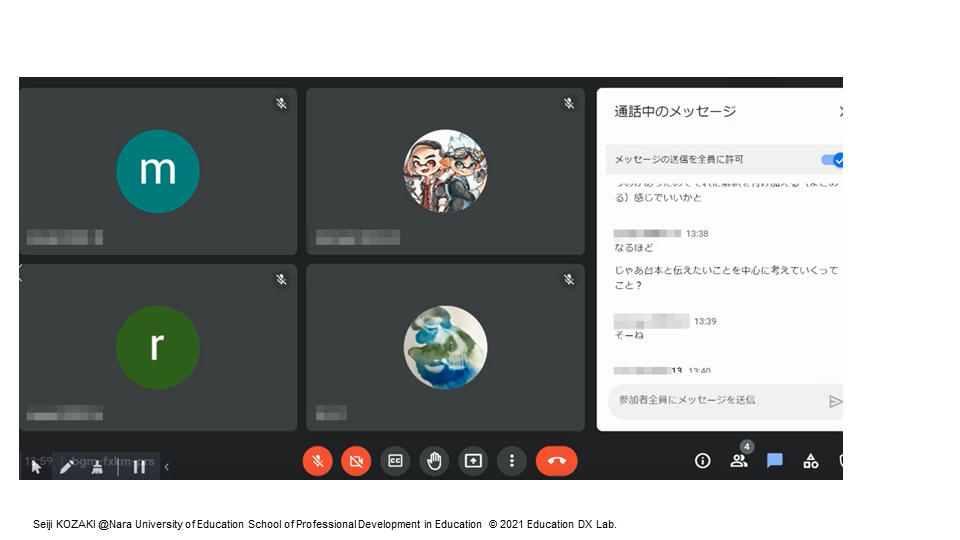The height and width of the screenshot is (540, 960).
Task: Pause using the presentation toolbar pause button
Action: 139,466
